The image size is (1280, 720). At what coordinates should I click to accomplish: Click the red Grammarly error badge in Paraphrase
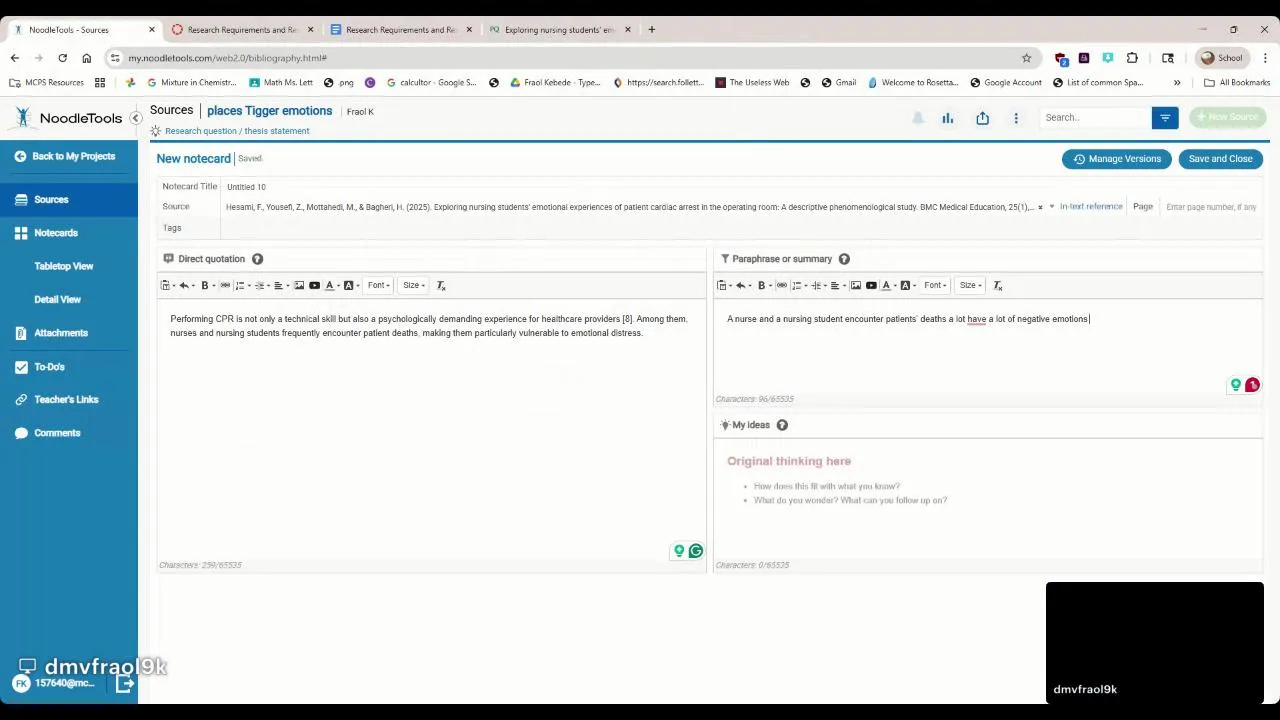tap(1252, 385)
